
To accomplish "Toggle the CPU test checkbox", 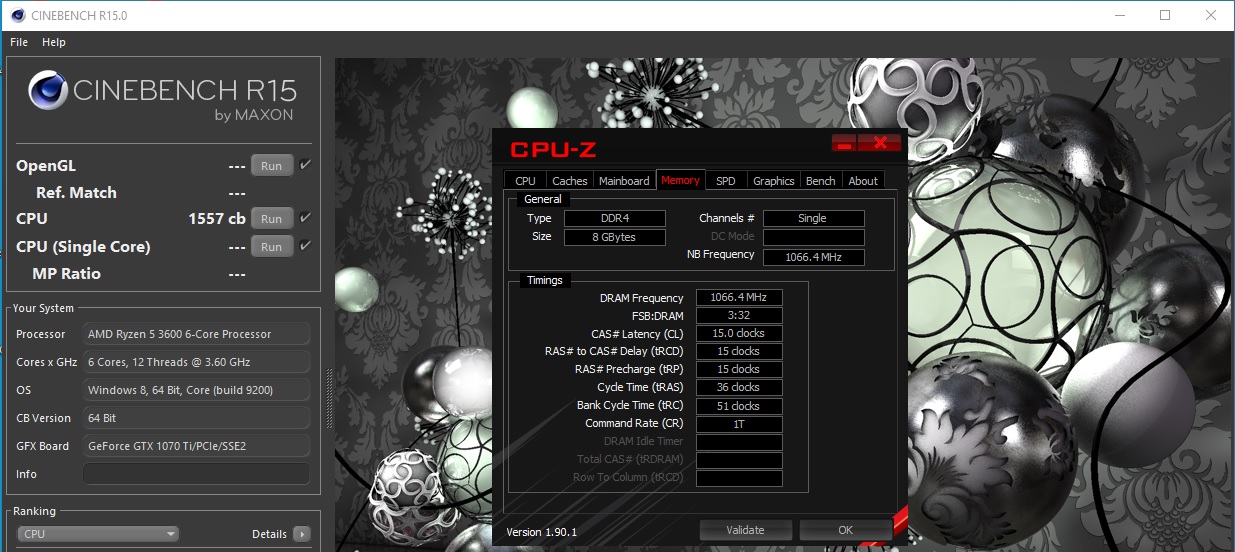I will (305, 217).
